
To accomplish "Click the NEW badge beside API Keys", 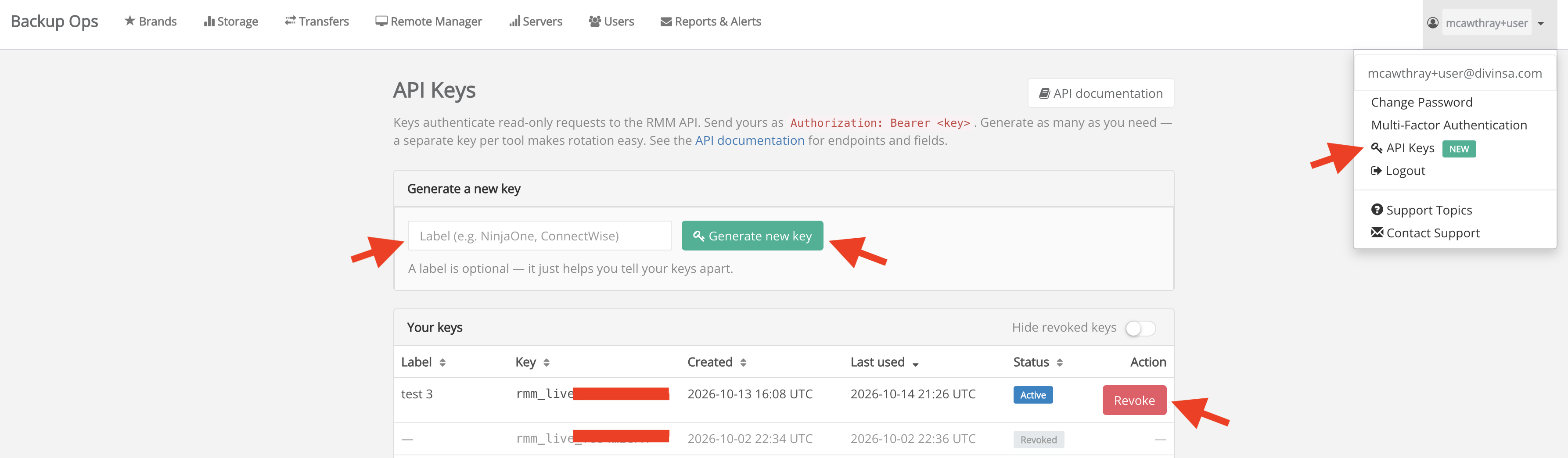I will [x=1458, y=149].
